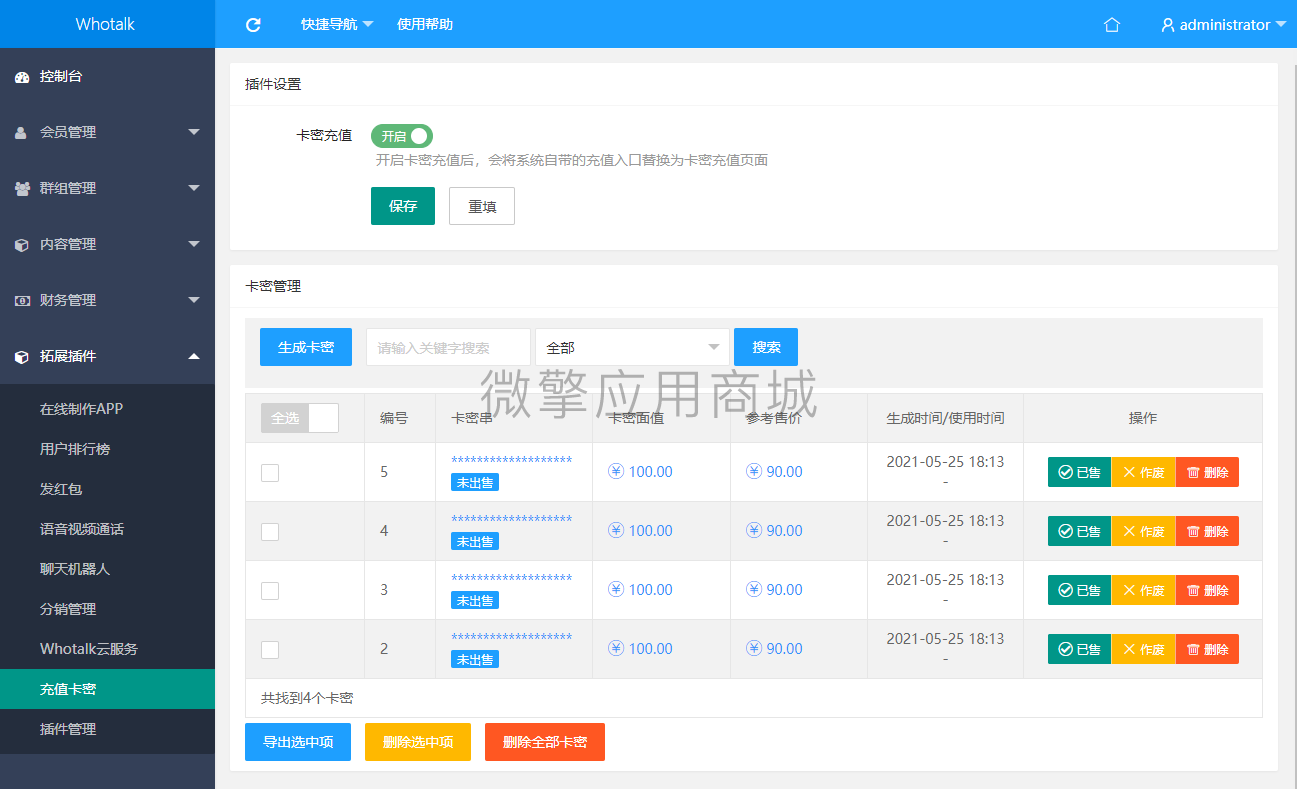Focus the 请输入关键字搜索 search field

click(448, 347)
